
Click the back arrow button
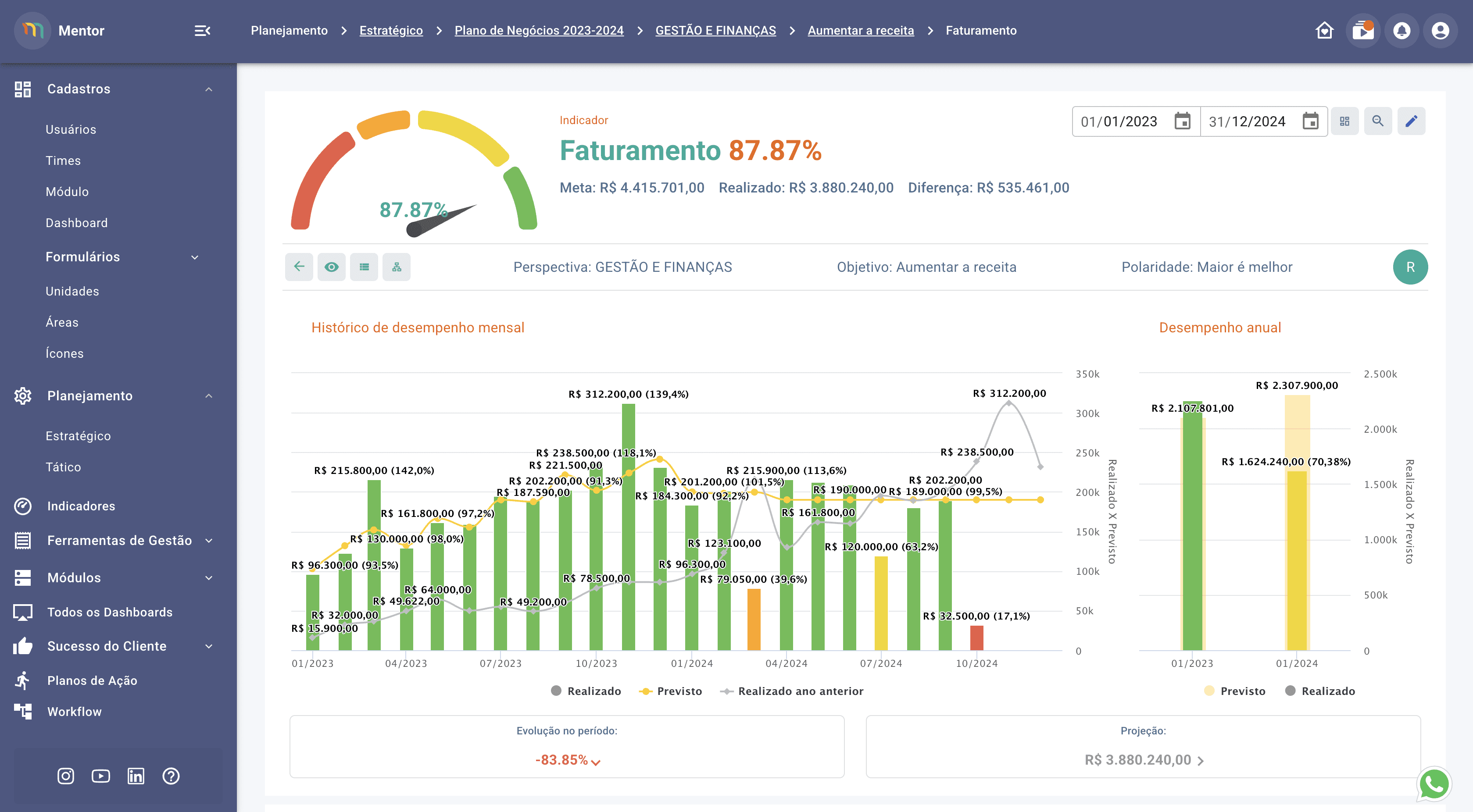coord(299,267)
